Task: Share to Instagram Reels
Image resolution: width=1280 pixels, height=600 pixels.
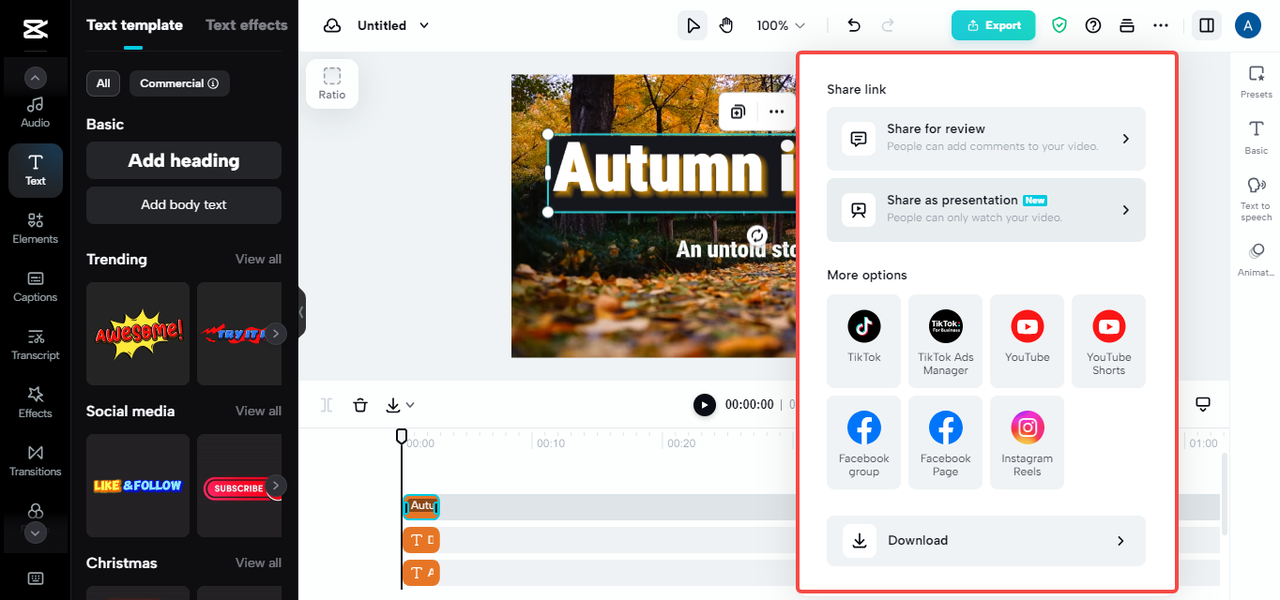Action: pos(1027,442)
